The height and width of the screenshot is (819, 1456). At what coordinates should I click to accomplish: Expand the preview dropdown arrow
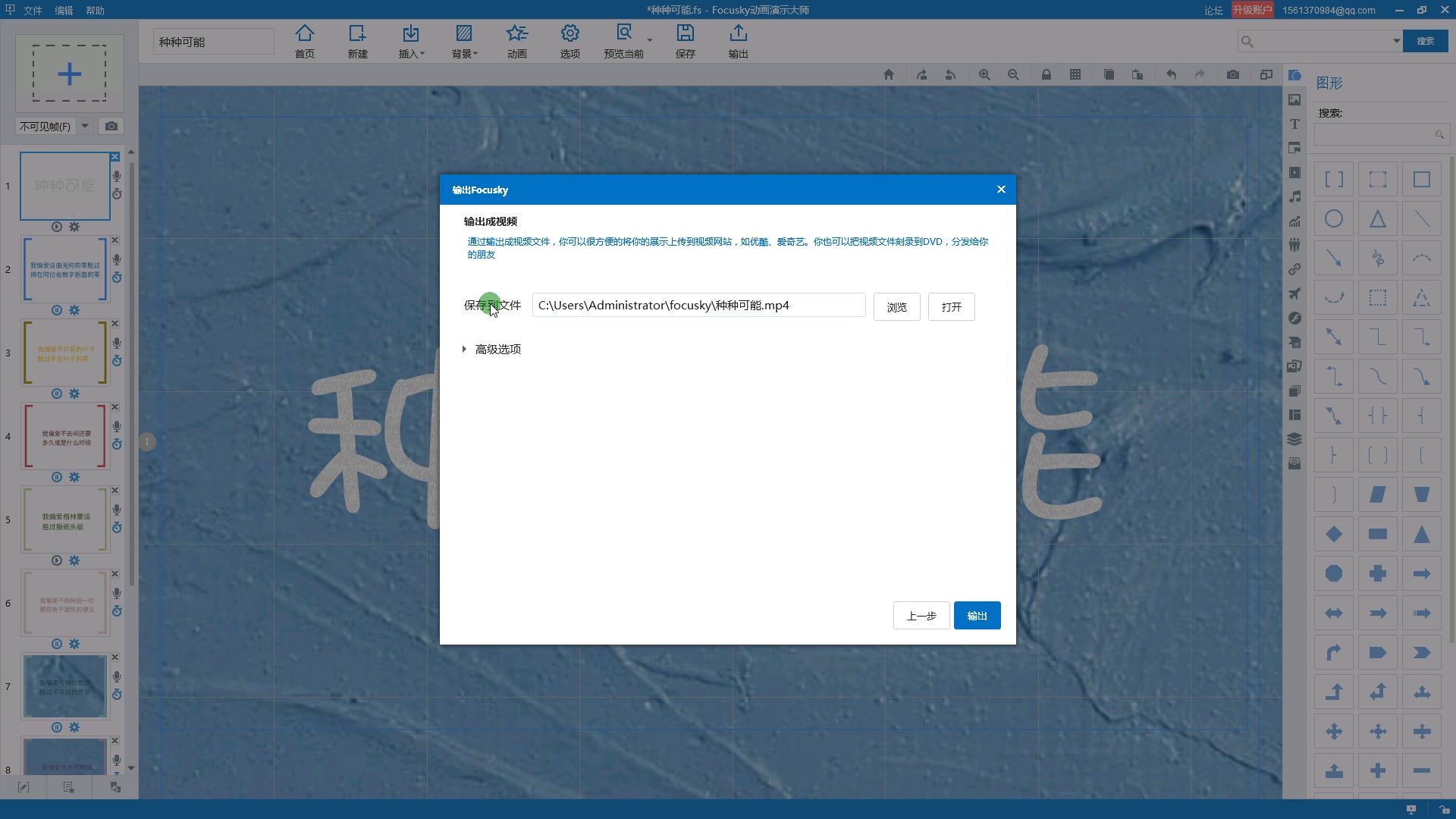point(650,40)
